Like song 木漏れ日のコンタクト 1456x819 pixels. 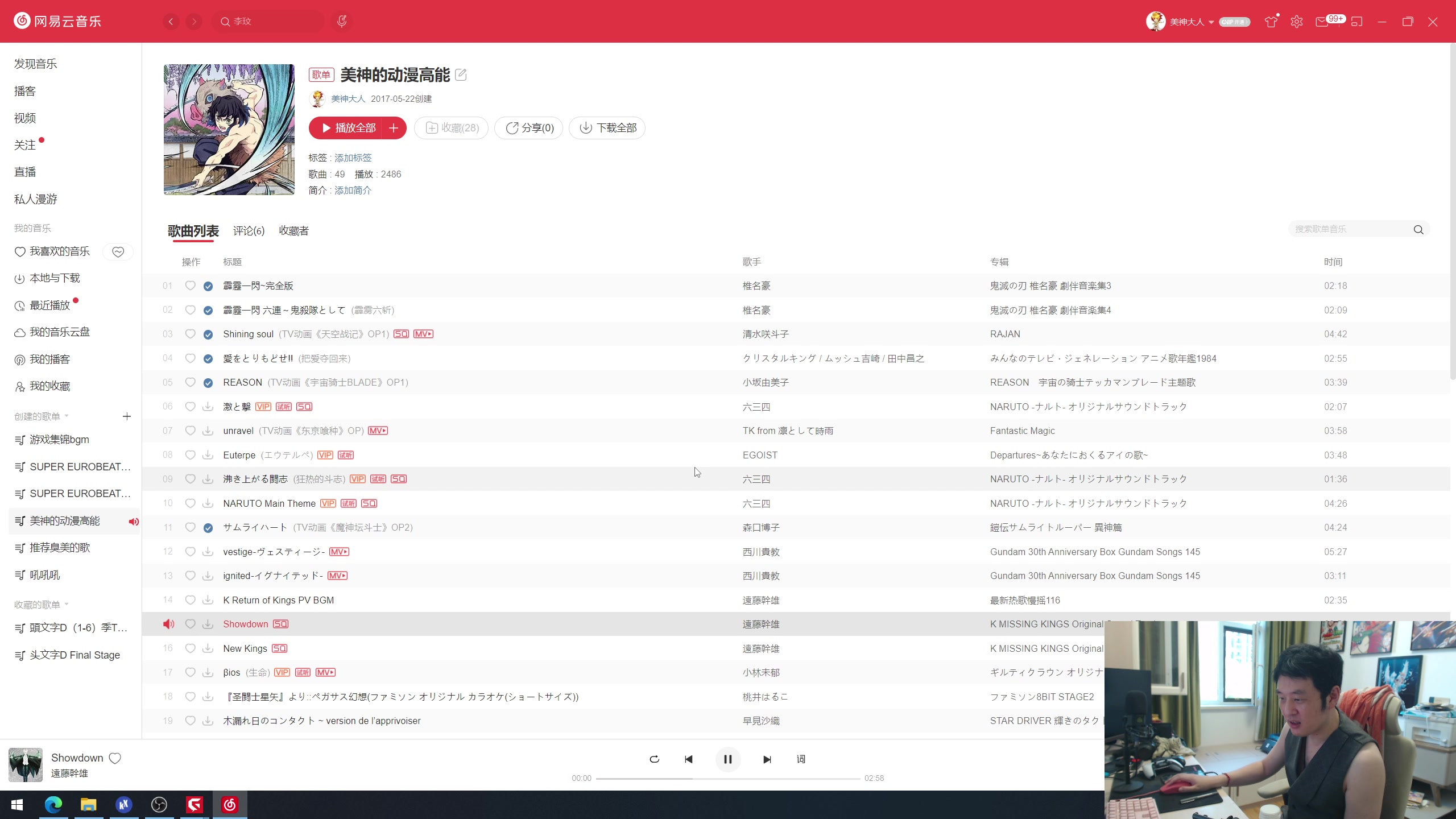tap(191, 721)
